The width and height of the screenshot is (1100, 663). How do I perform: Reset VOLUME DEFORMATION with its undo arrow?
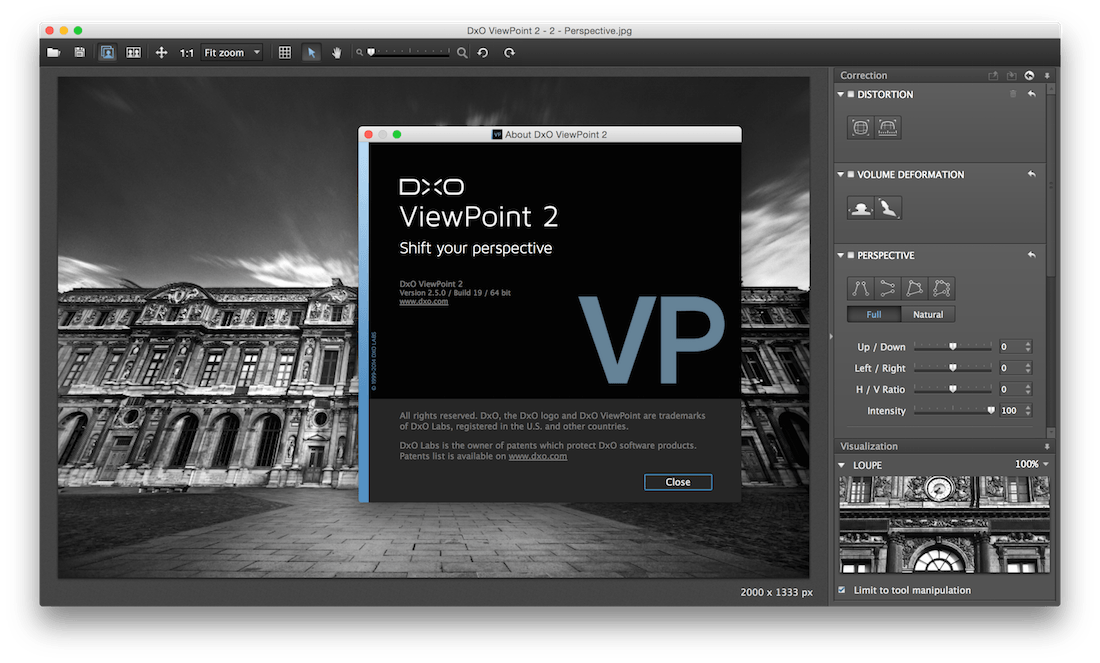click(x=1031, y=174)
